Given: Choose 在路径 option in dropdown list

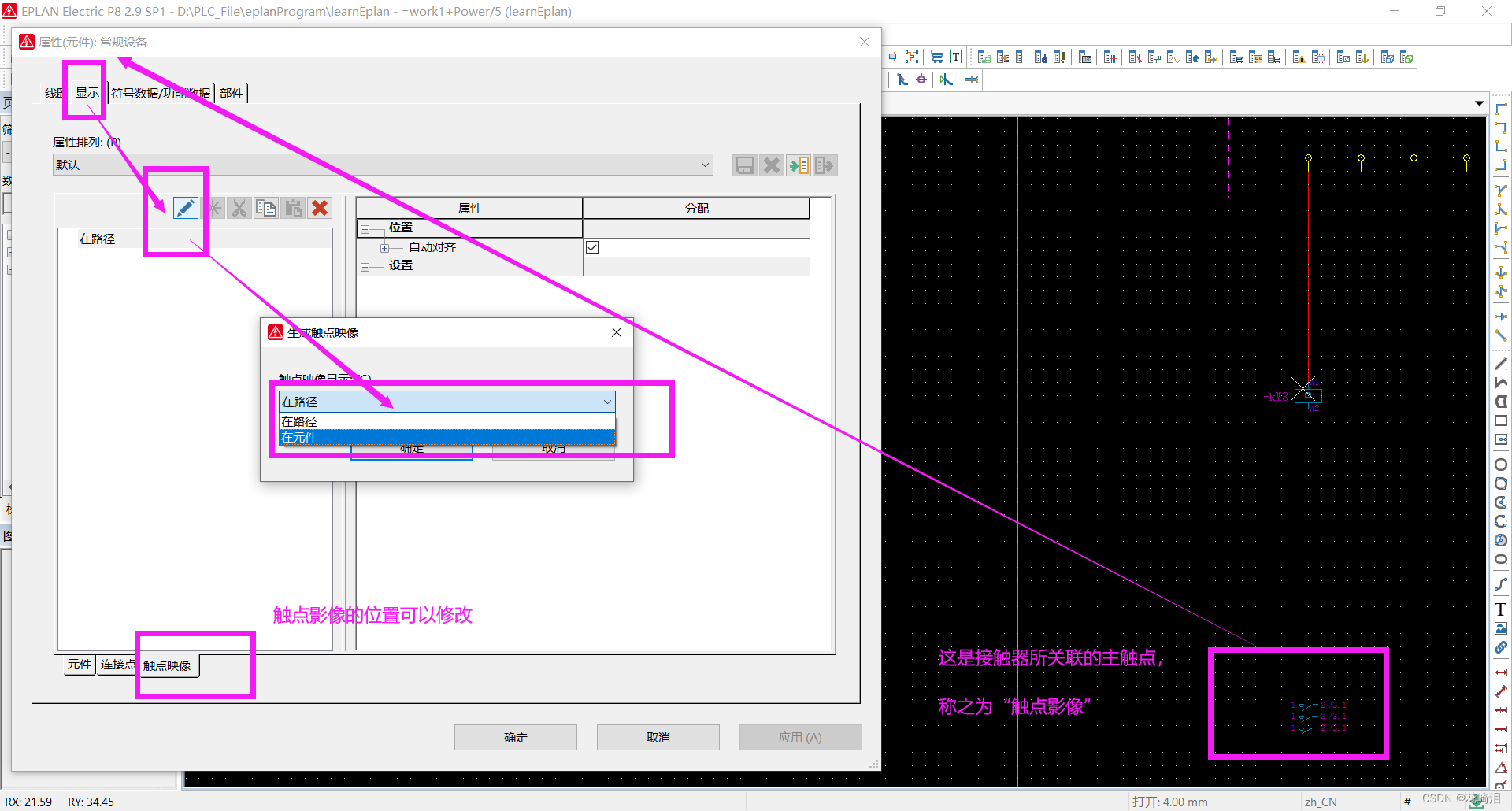Looking at the screenshot, I should click(x=447, y=421).
